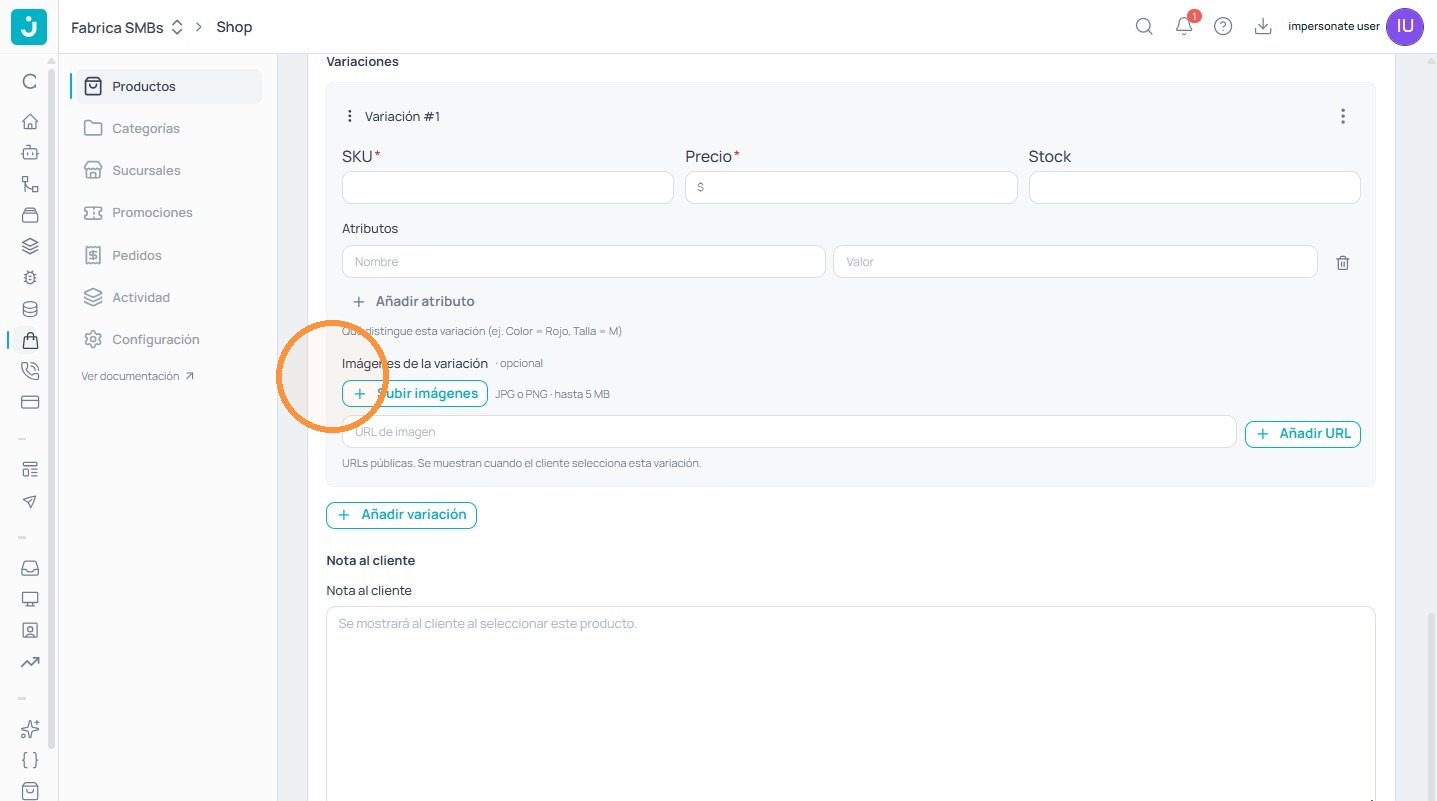The width and height of the screenshot is (1437, 801).
Task: Delete the attribute row with trash icon
Action: click(x=1343, y=263)
